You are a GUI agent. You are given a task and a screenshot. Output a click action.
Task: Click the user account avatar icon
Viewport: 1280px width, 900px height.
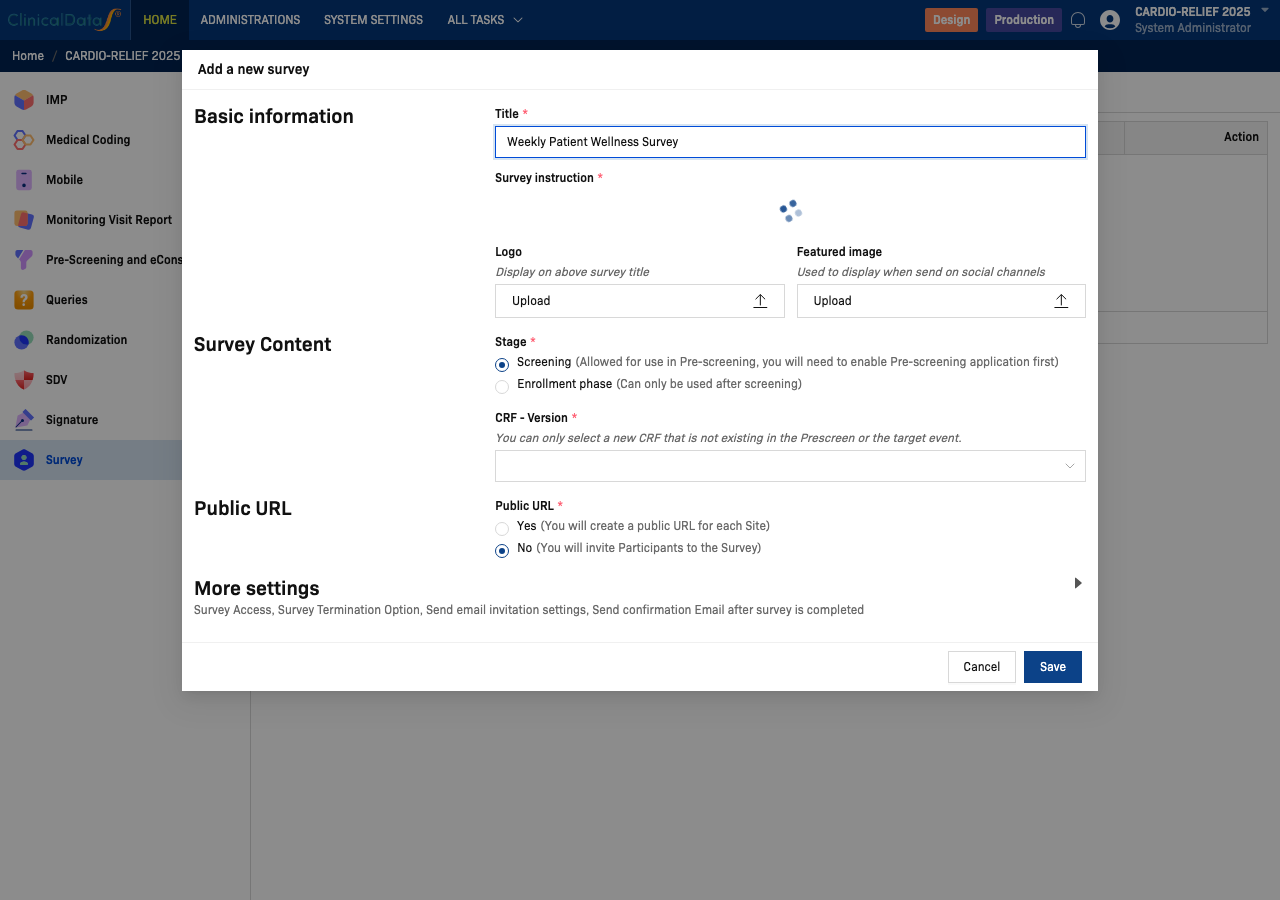coord(1110,20)
